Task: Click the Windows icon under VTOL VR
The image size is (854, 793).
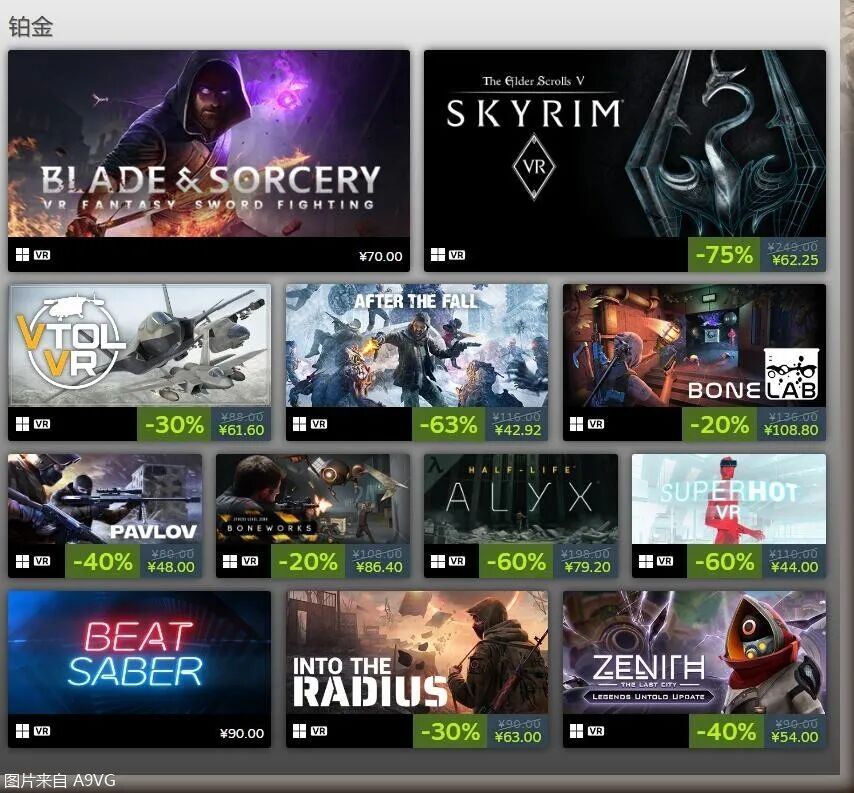Action: pyautogui.click(x=22, y=424)
